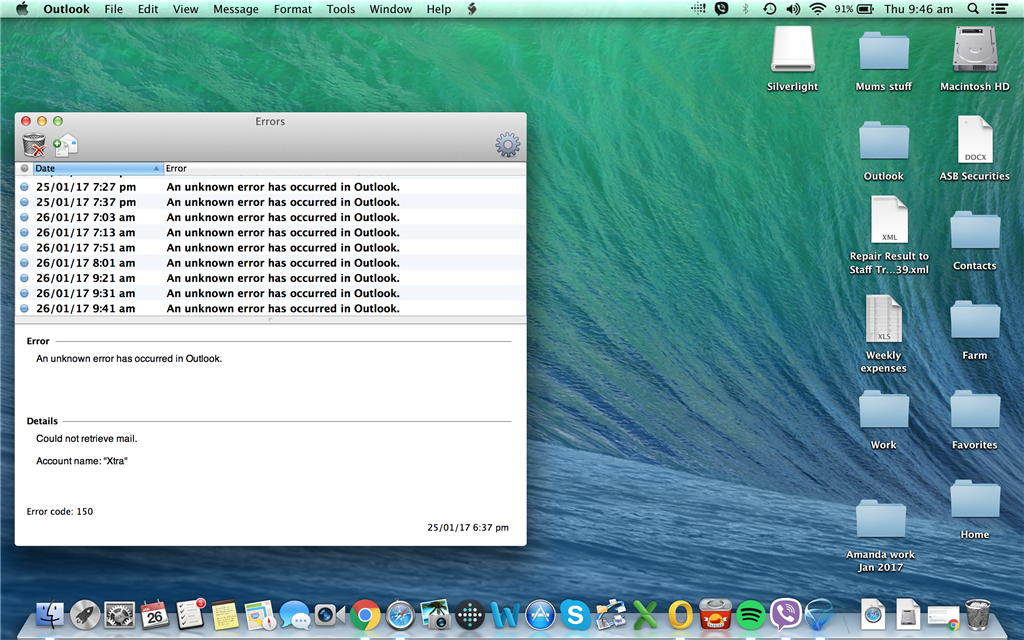Open Google Chrome from the Dock
Image resolution: width=1024 pixels, height=640 pixels.
click(365, 615)
